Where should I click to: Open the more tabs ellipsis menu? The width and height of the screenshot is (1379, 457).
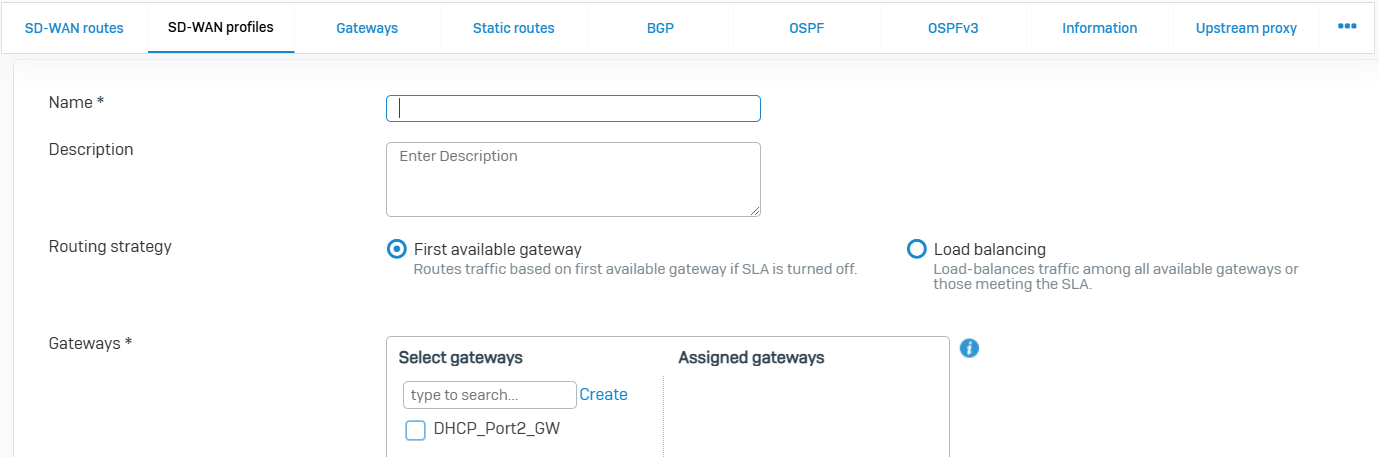(1346, 27)
